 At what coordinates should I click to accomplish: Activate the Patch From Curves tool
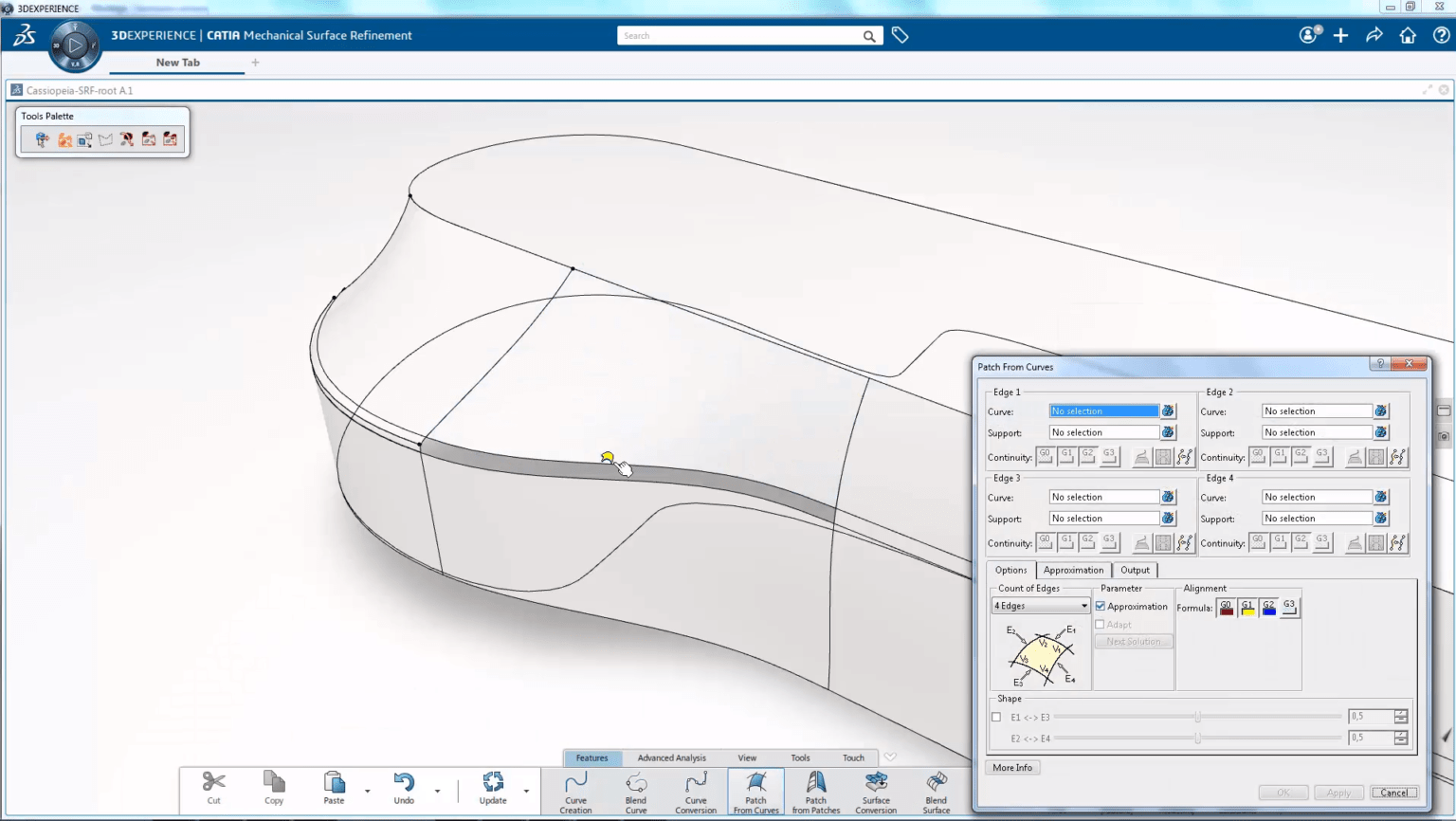click(755, 792)
